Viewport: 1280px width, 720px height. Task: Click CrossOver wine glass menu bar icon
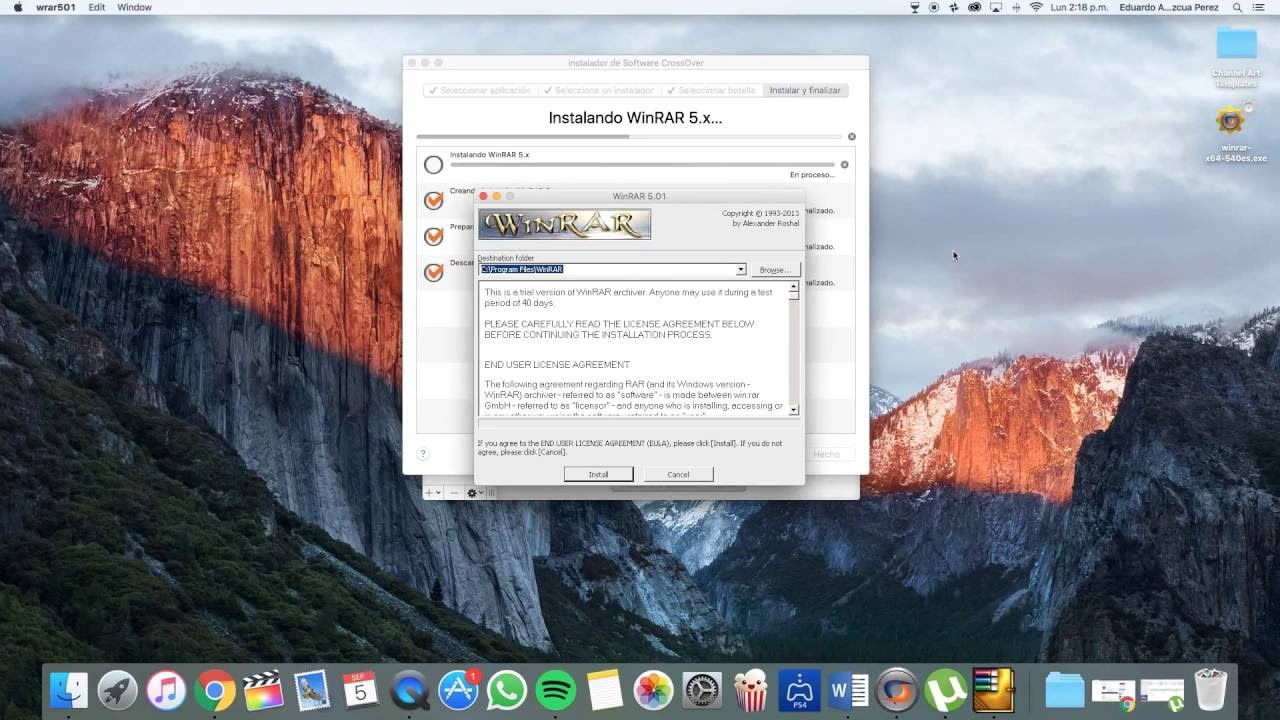pyautogui.click(x=914, y=7)
